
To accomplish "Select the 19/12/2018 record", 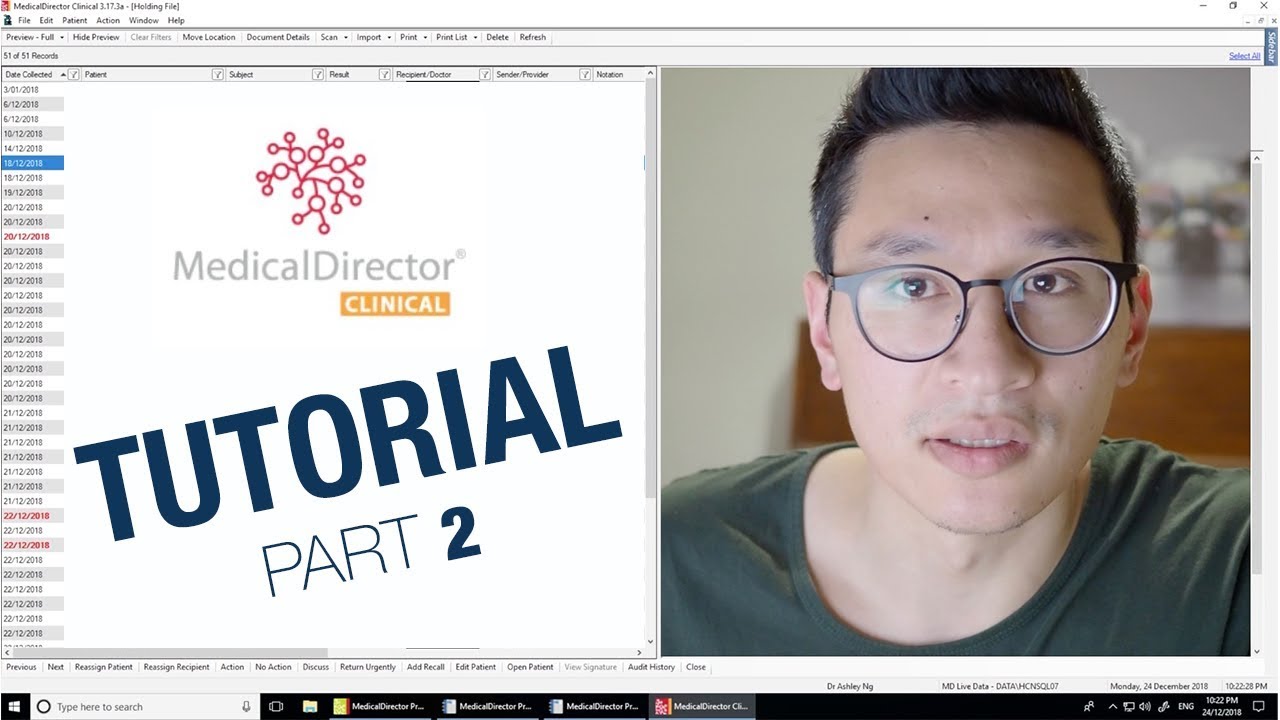I will coord(32,192).
